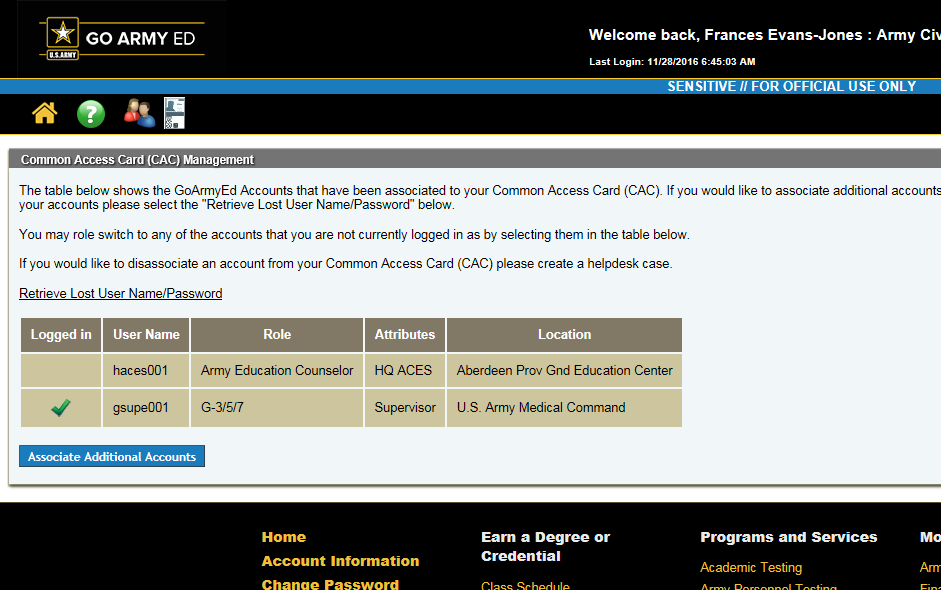Open the Army Personnel Testing link
This screenshot has height=590, width=941.
click(768, 586)
